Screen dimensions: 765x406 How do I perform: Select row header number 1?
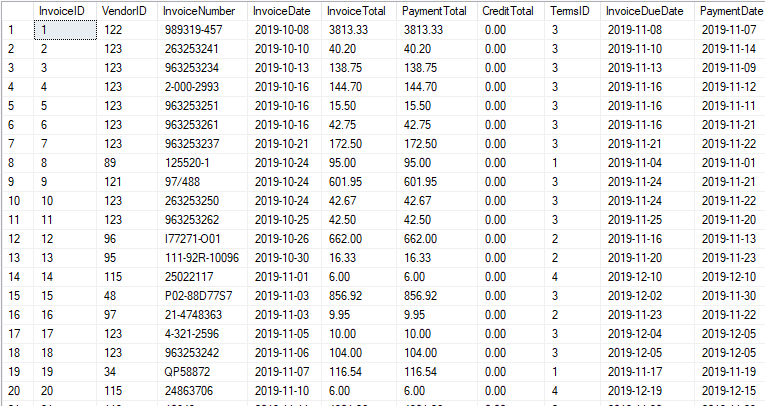17,30
